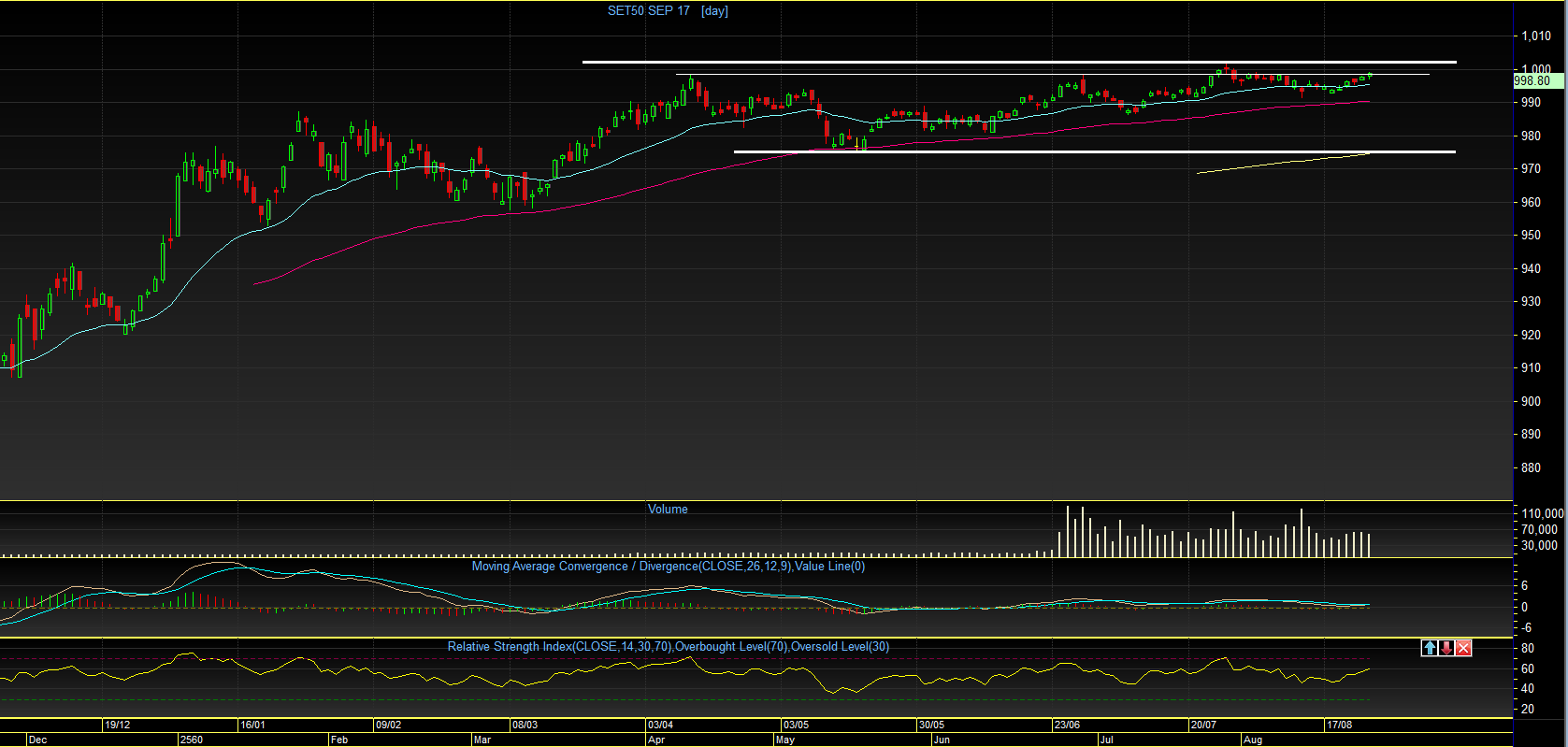Click the Jul month label

tap(1107, 740)
